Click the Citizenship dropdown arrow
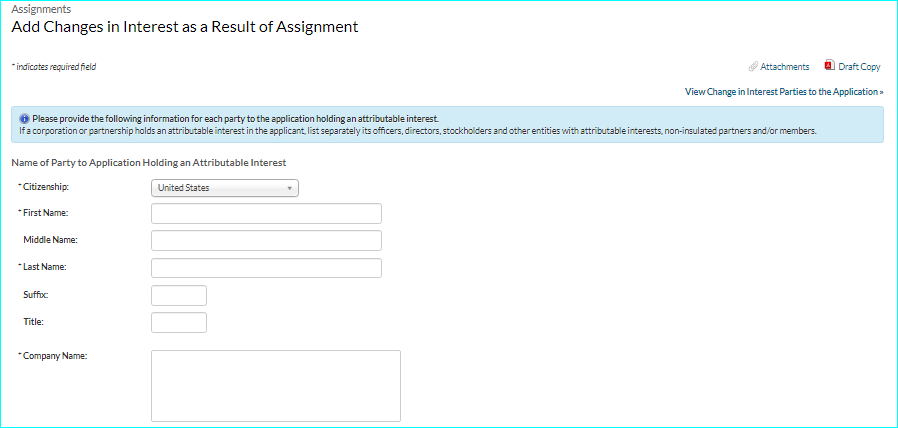Image resolution: width=898 pixels, height=428 pixels. coord(289,188)
